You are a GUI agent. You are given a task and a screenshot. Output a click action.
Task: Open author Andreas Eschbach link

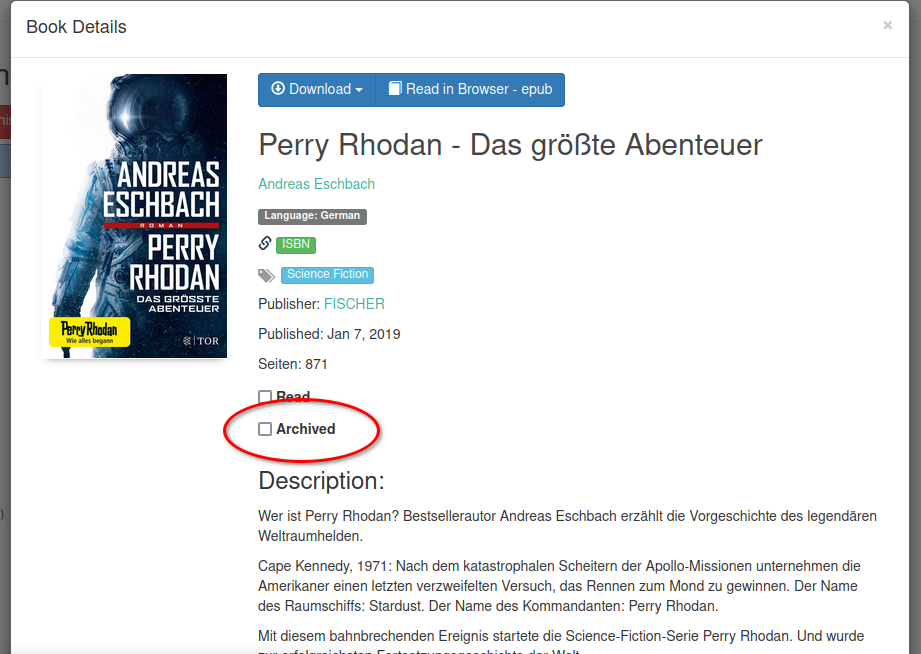click(316, 184)
